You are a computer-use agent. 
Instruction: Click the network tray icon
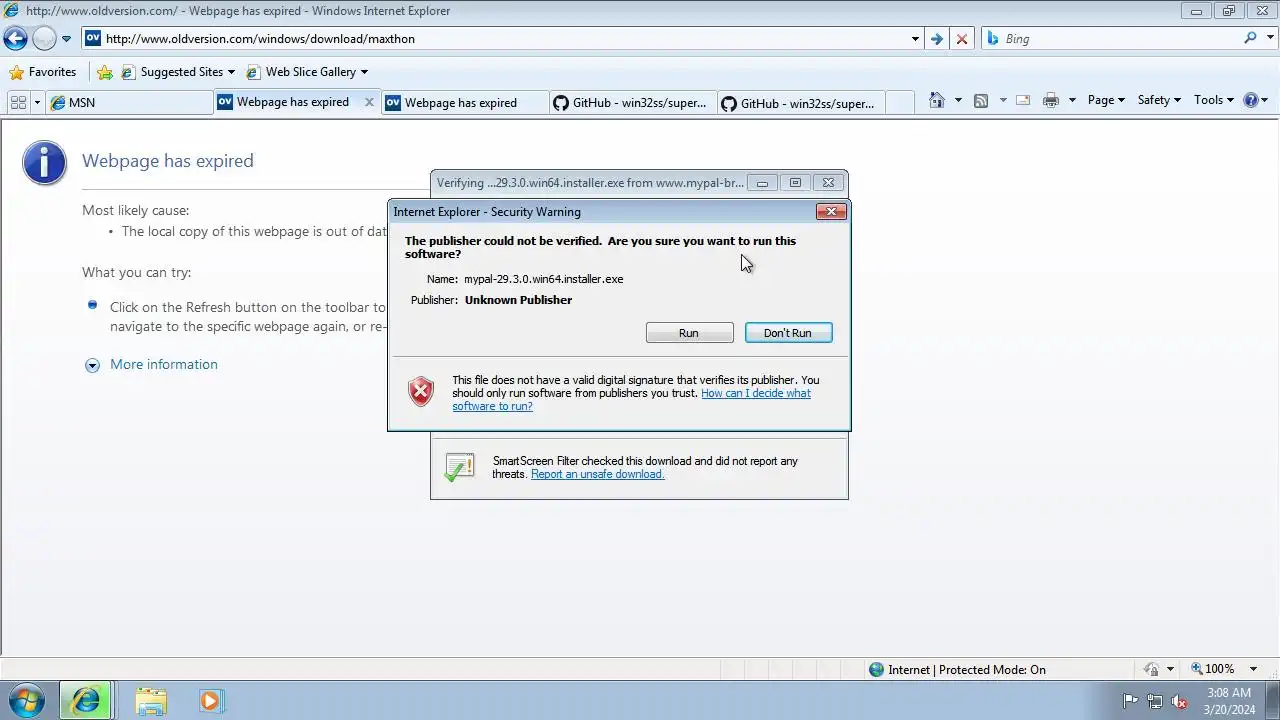click(1155, 701)
